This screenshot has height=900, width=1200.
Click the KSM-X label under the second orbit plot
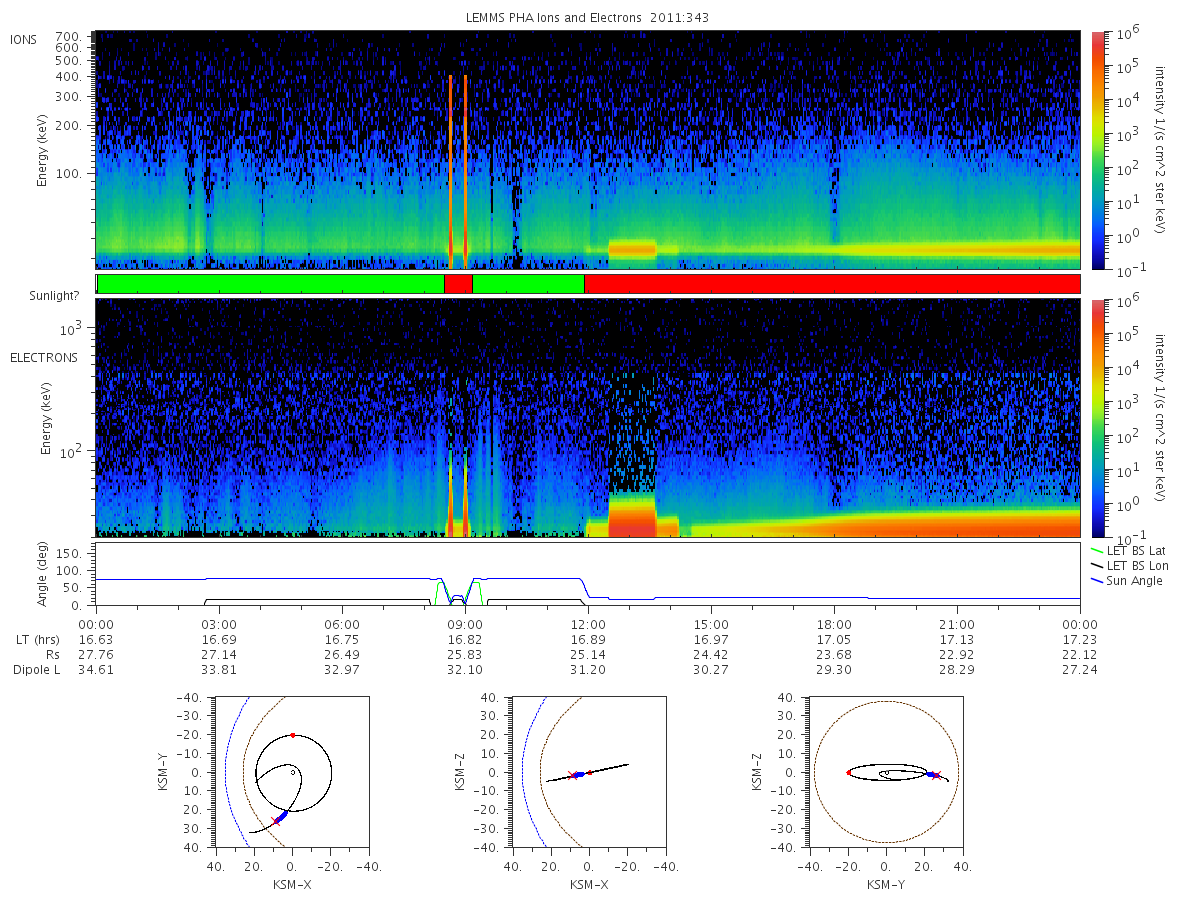(x=589, y=884)
